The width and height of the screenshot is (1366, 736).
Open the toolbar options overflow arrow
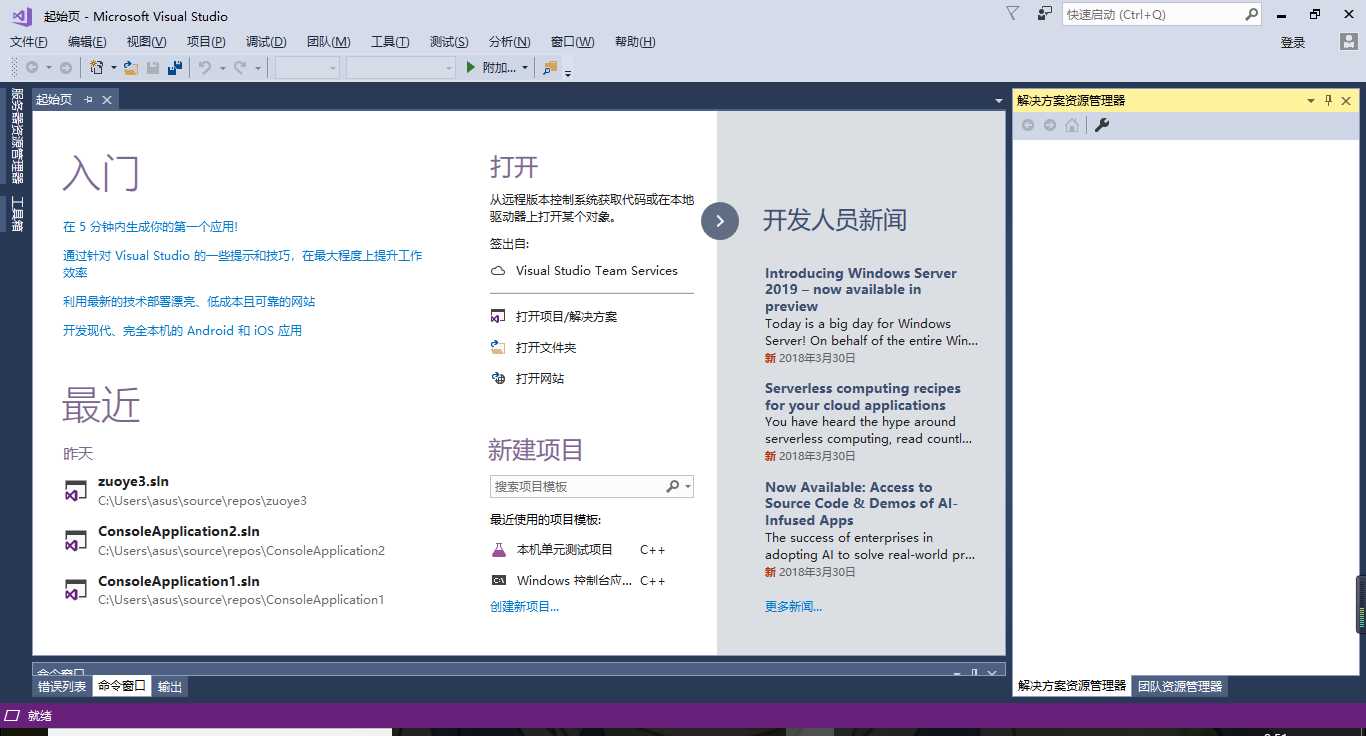click(x=568, y=73)
